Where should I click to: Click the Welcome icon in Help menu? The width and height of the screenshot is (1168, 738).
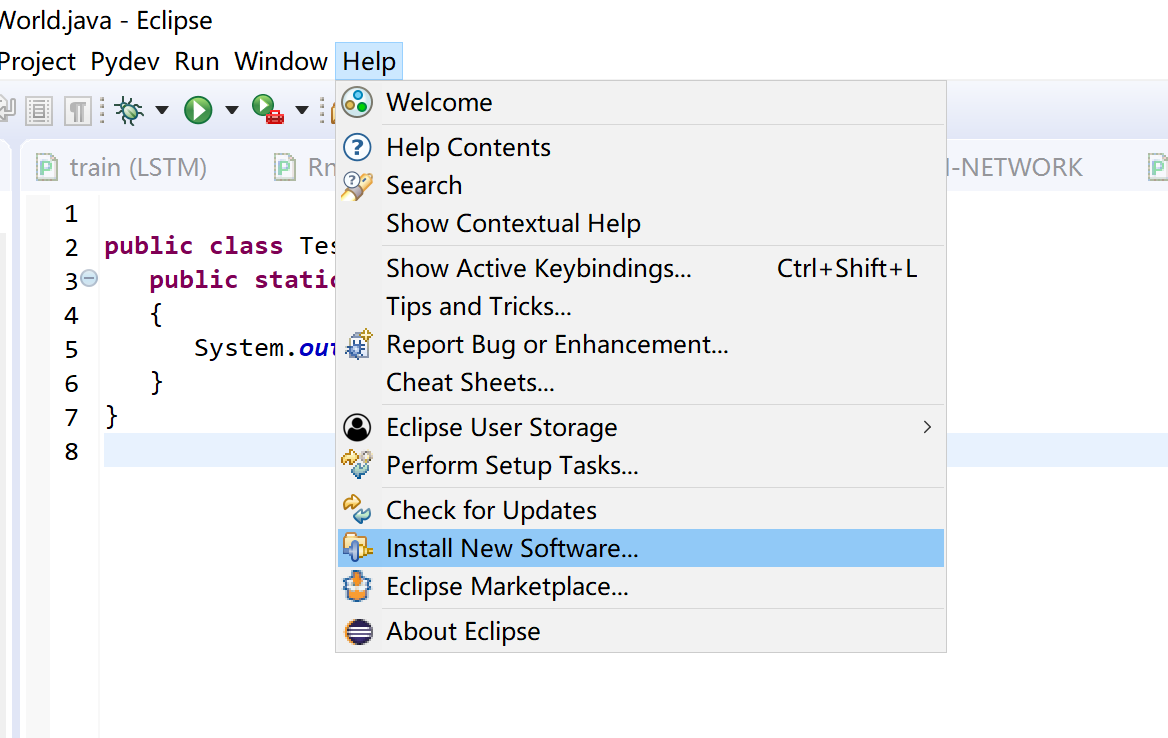[x=357, y=102]
